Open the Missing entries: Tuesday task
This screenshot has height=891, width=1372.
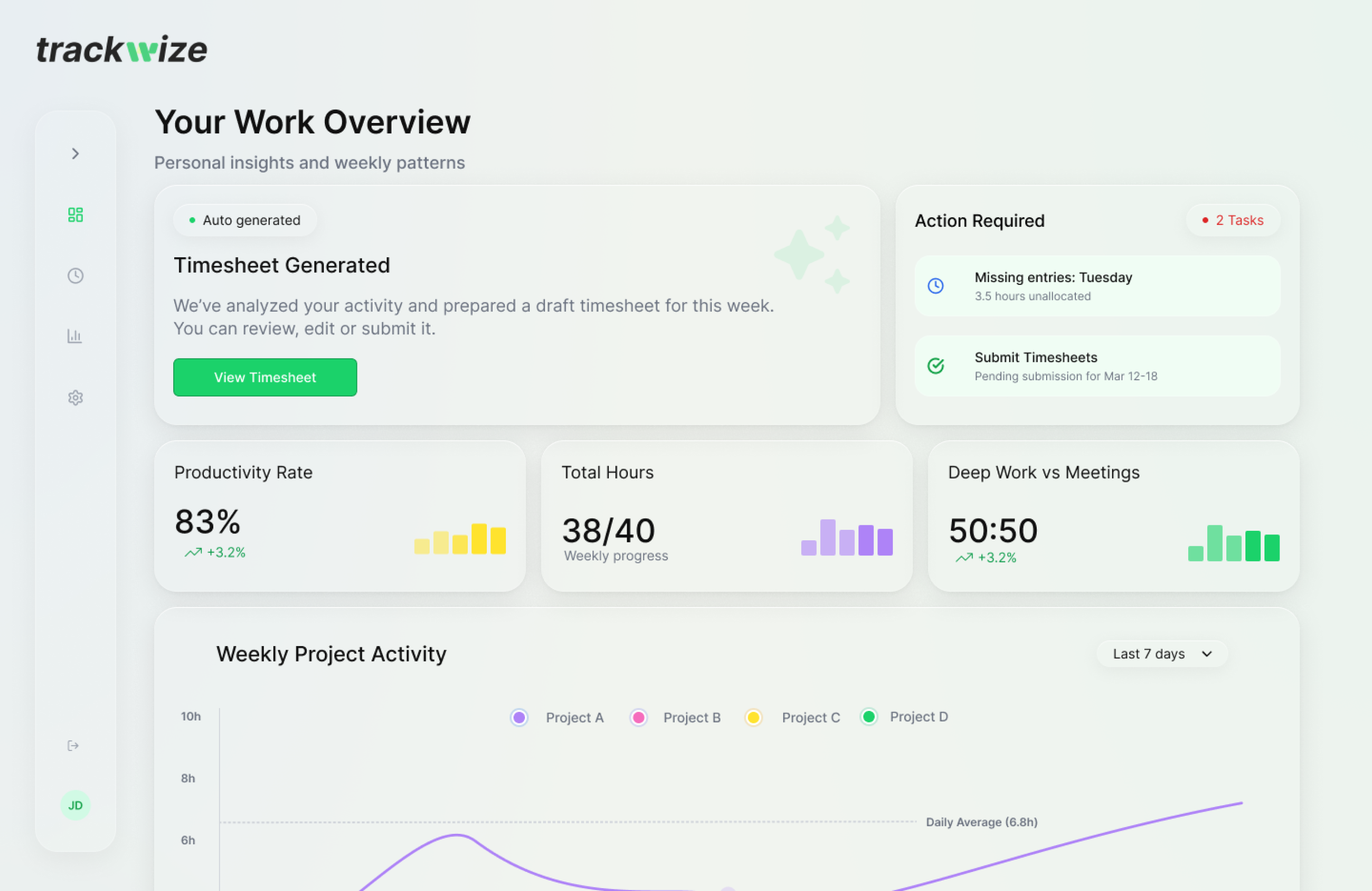pyautogui.click(x=1097, y=286)
